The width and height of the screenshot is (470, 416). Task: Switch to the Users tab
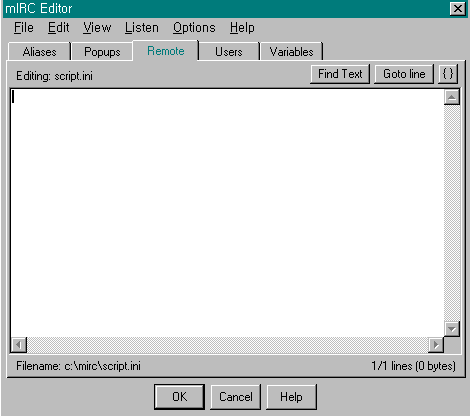coord(229,52)
